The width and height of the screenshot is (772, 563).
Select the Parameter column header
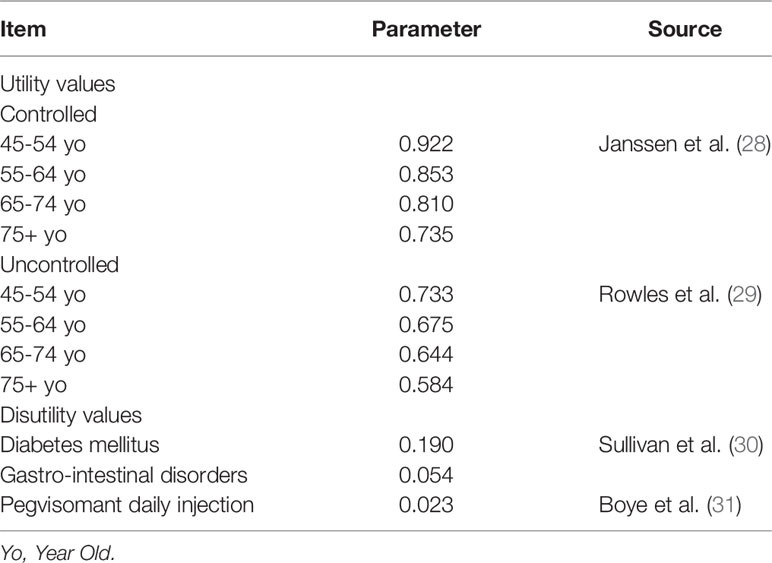coord(426,30)
